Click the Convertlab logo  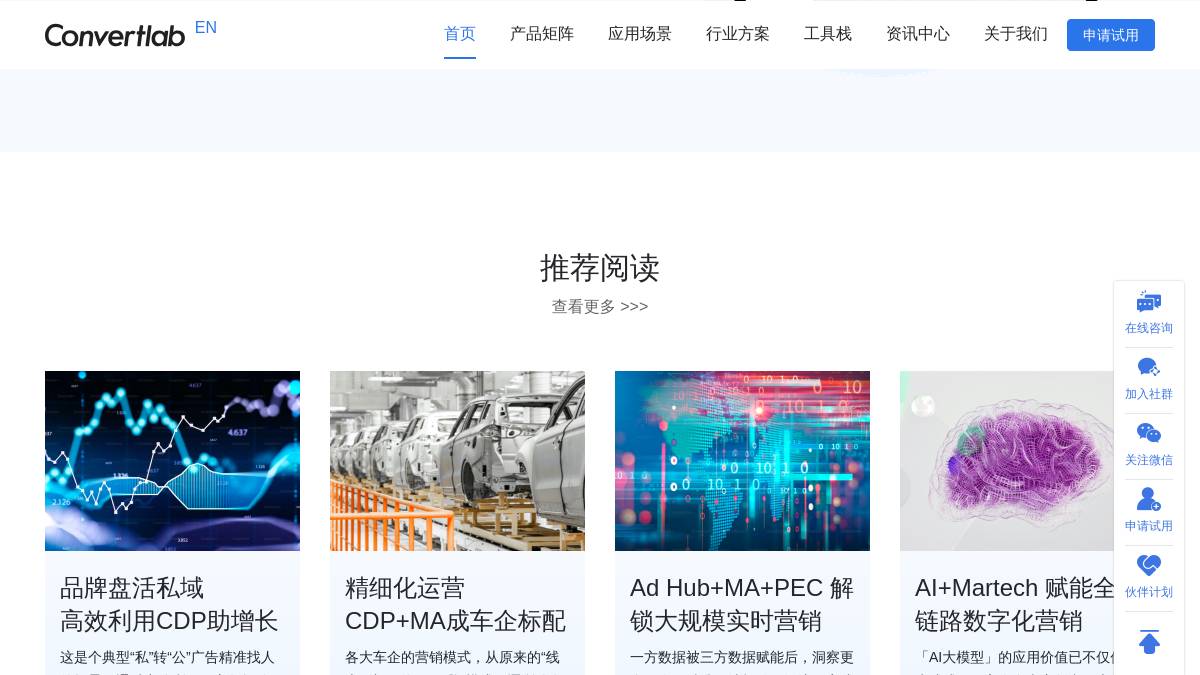(x=114, y=35)
